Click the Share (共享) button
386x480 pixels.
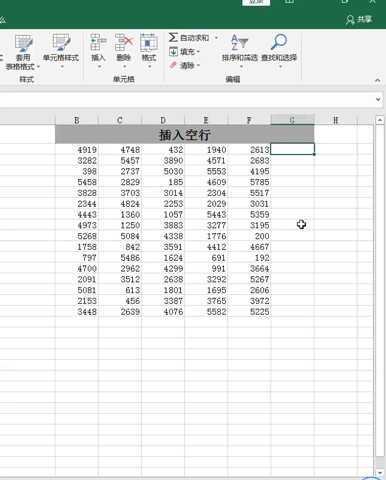(x=359, y=20)
